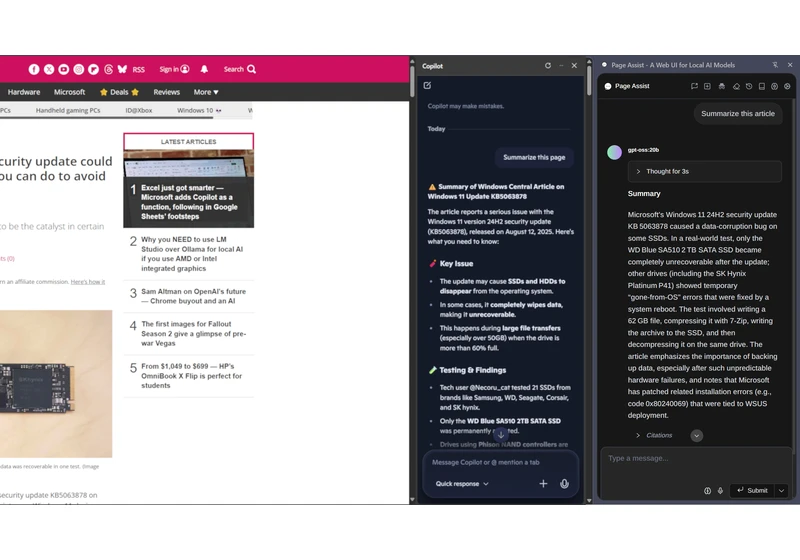Open site Search in the header

[x=240, y=69]
